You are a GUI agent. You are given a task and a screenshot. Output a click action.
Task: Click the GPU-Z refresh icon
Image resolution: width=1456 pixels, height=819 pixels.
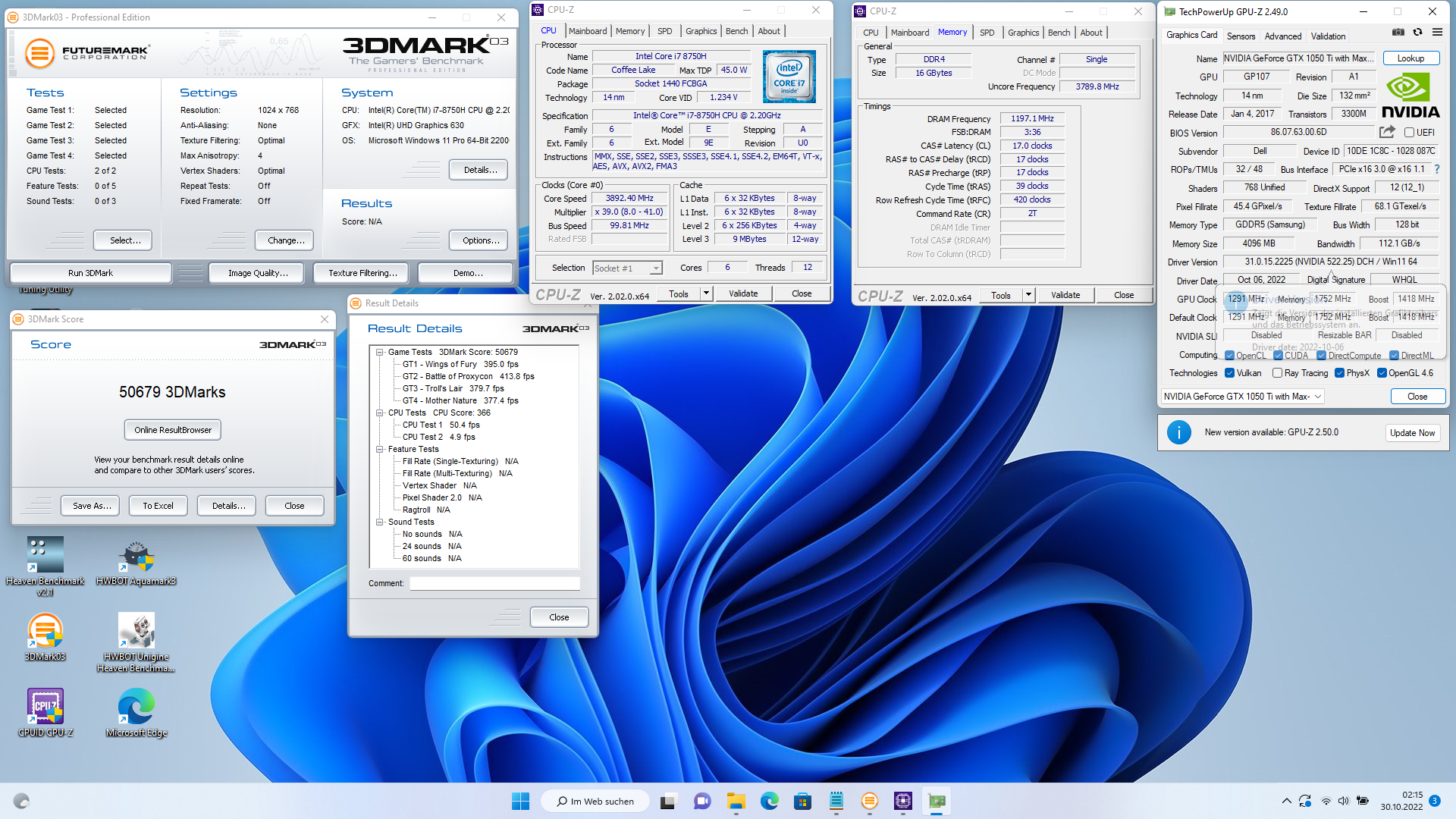(x=1417, y=32)
